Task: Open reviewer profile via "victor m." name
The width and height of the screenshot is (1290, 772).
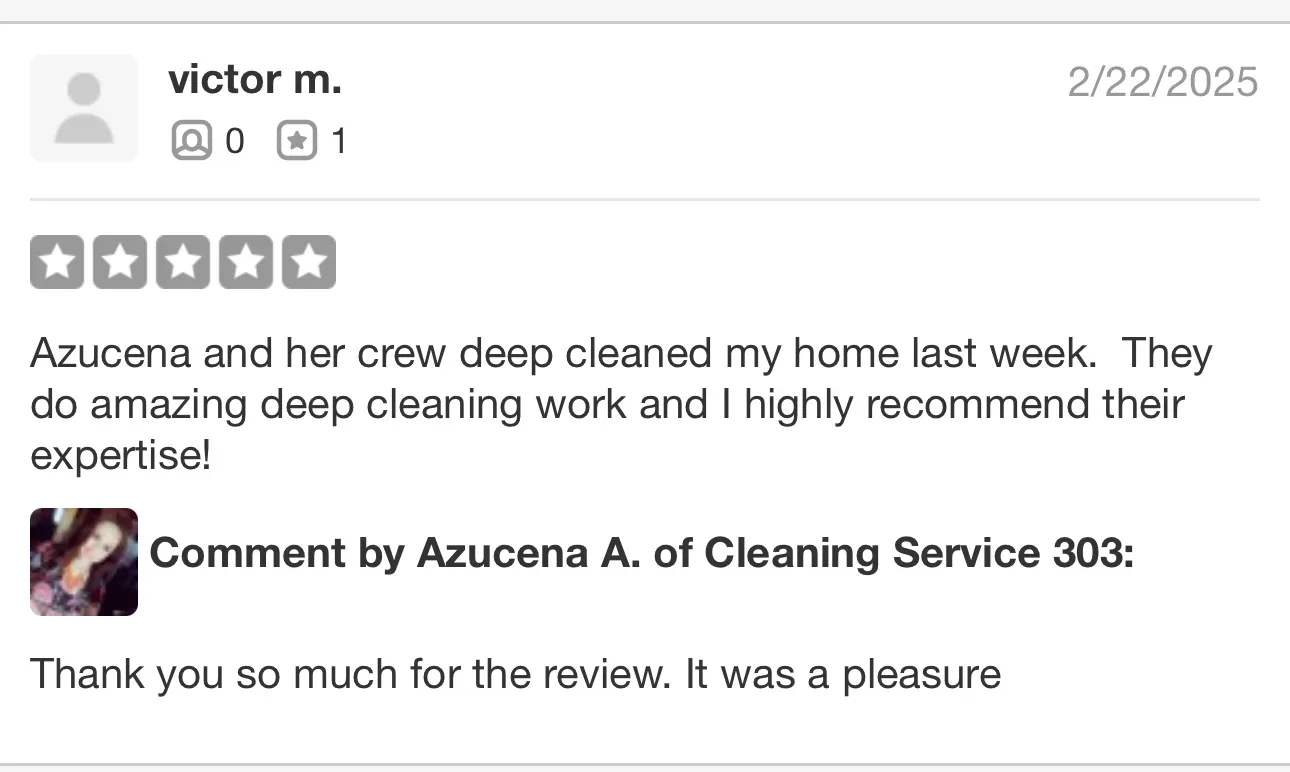Action: pos(255,80)
